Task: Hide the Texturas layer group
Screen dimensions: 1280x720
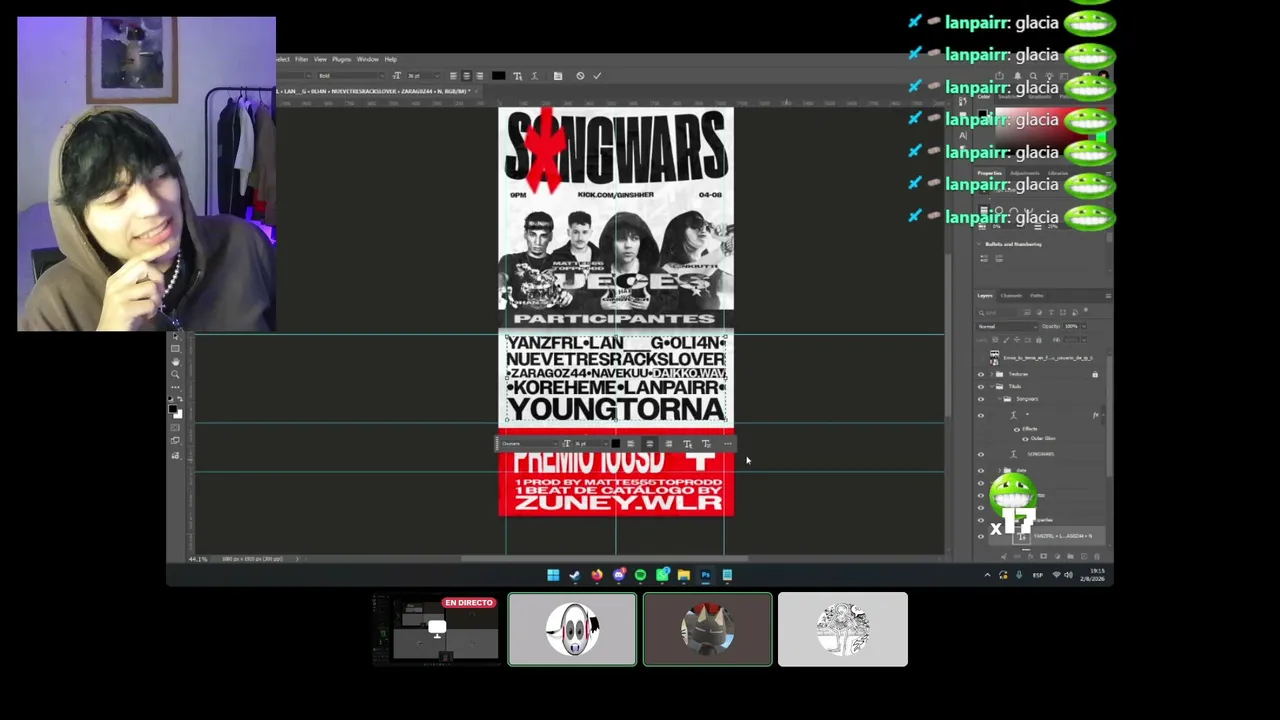Action: (981, 375)
